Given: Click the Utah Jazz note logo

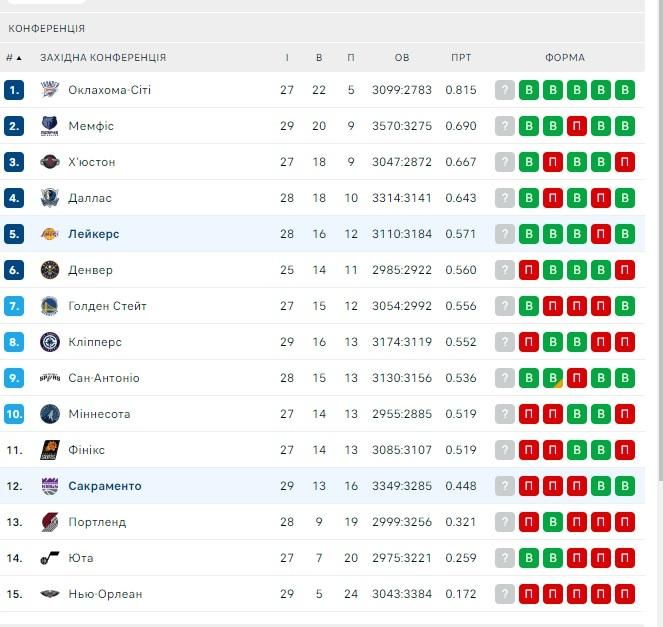Looking at the screenshot, I should click(x=49, y=558).
